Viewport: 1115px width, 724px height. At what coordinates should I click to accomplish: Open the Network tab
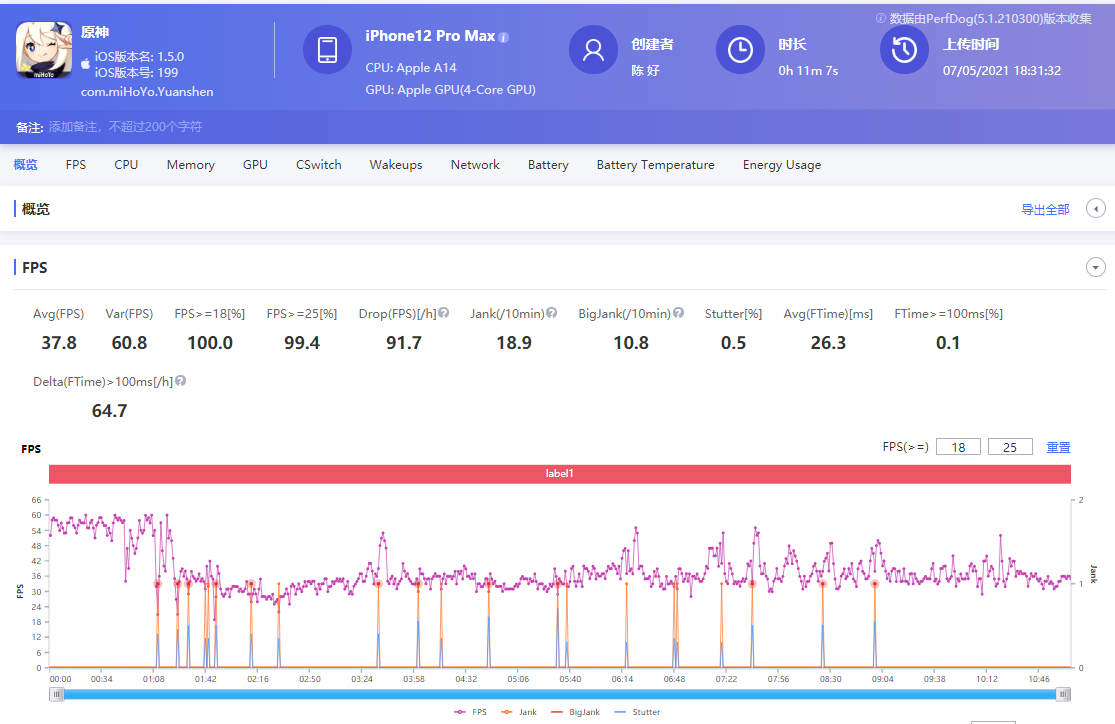[475, 164]
